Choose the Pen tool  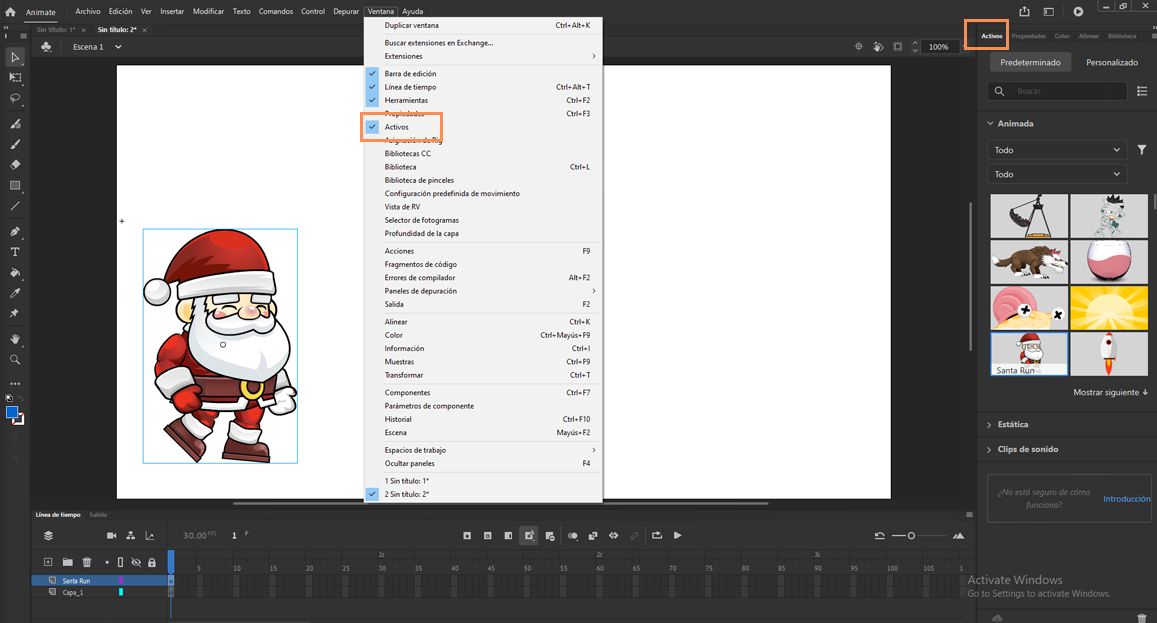coord(15,231)
